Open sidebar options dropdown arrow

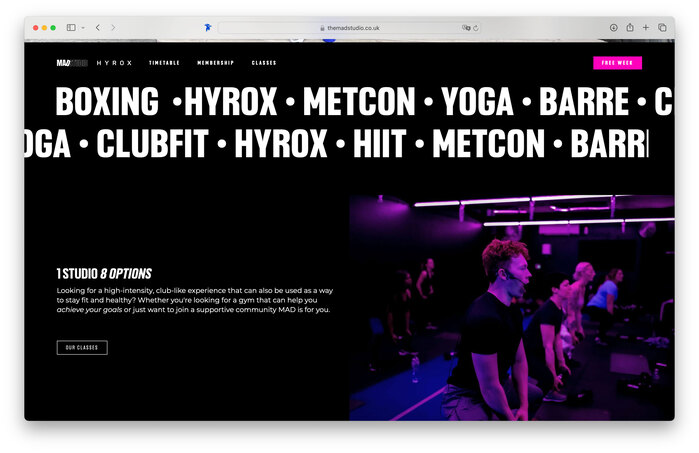[83, 28]
